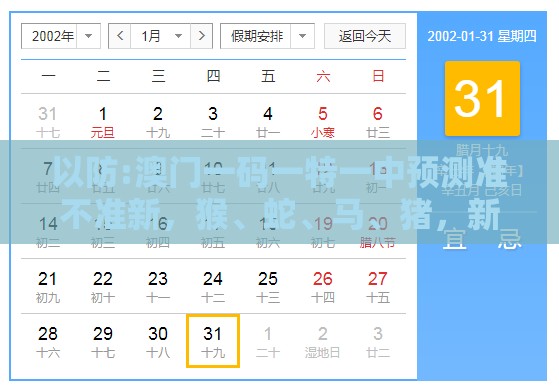The width and height of the screenshot is (559, 385).
Task: Choose January 14 初二
Action: pos(48,232)
